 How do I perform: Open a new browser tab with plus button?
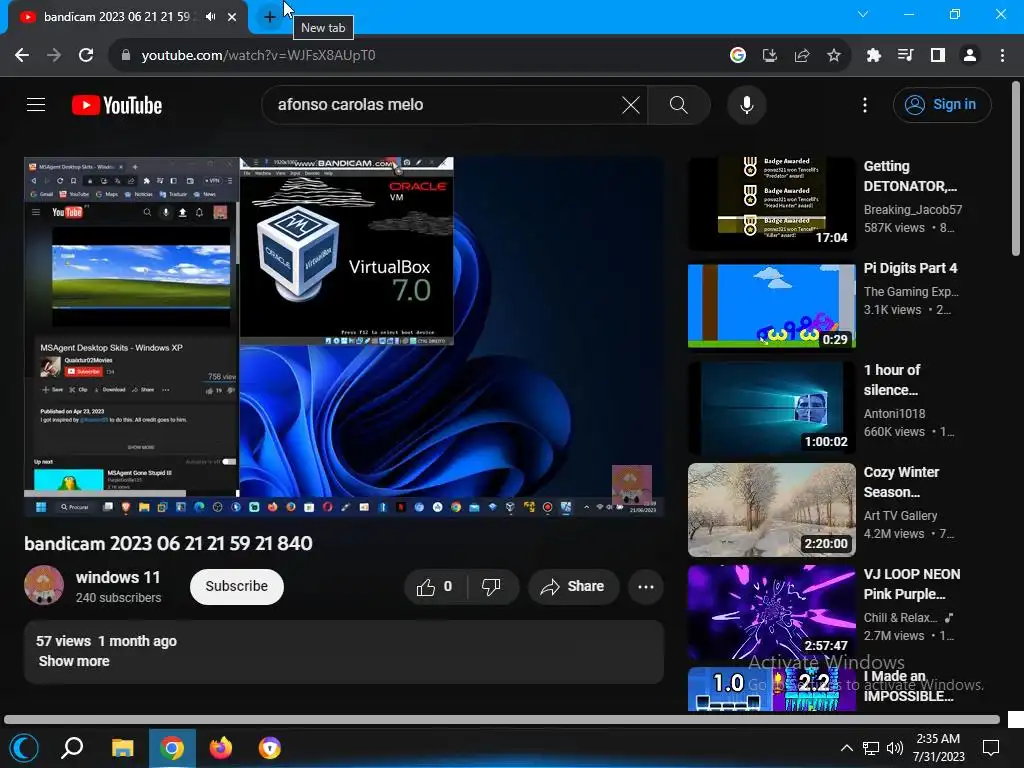(x=270, y=17)
